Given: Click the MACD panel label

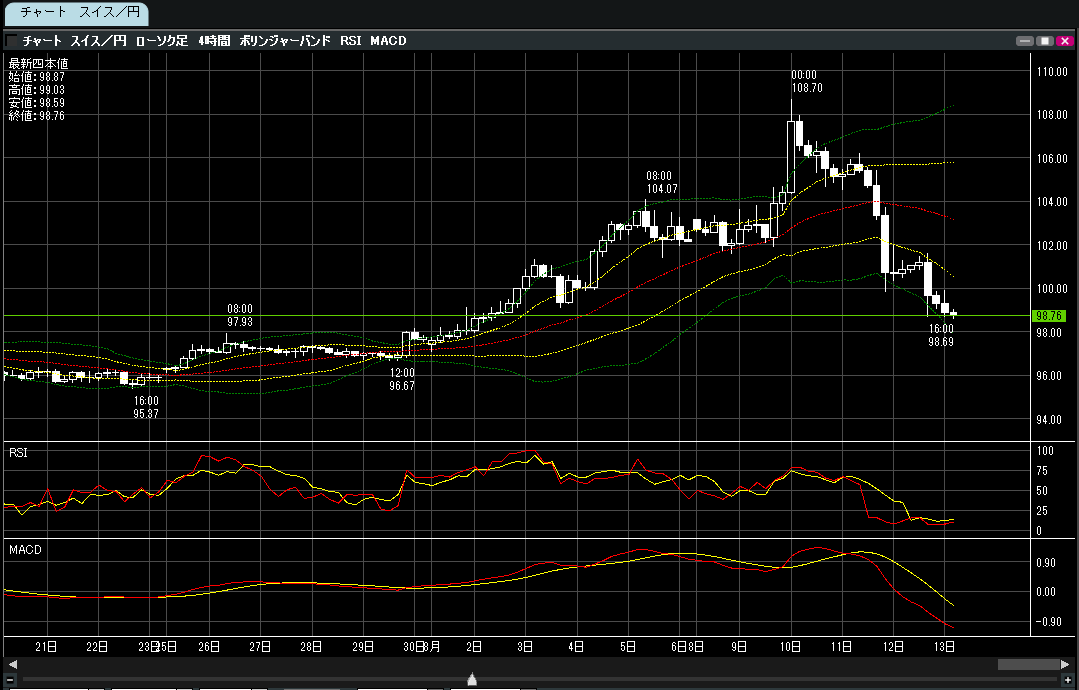Looking at the screenshot, I should pos(24,550).
